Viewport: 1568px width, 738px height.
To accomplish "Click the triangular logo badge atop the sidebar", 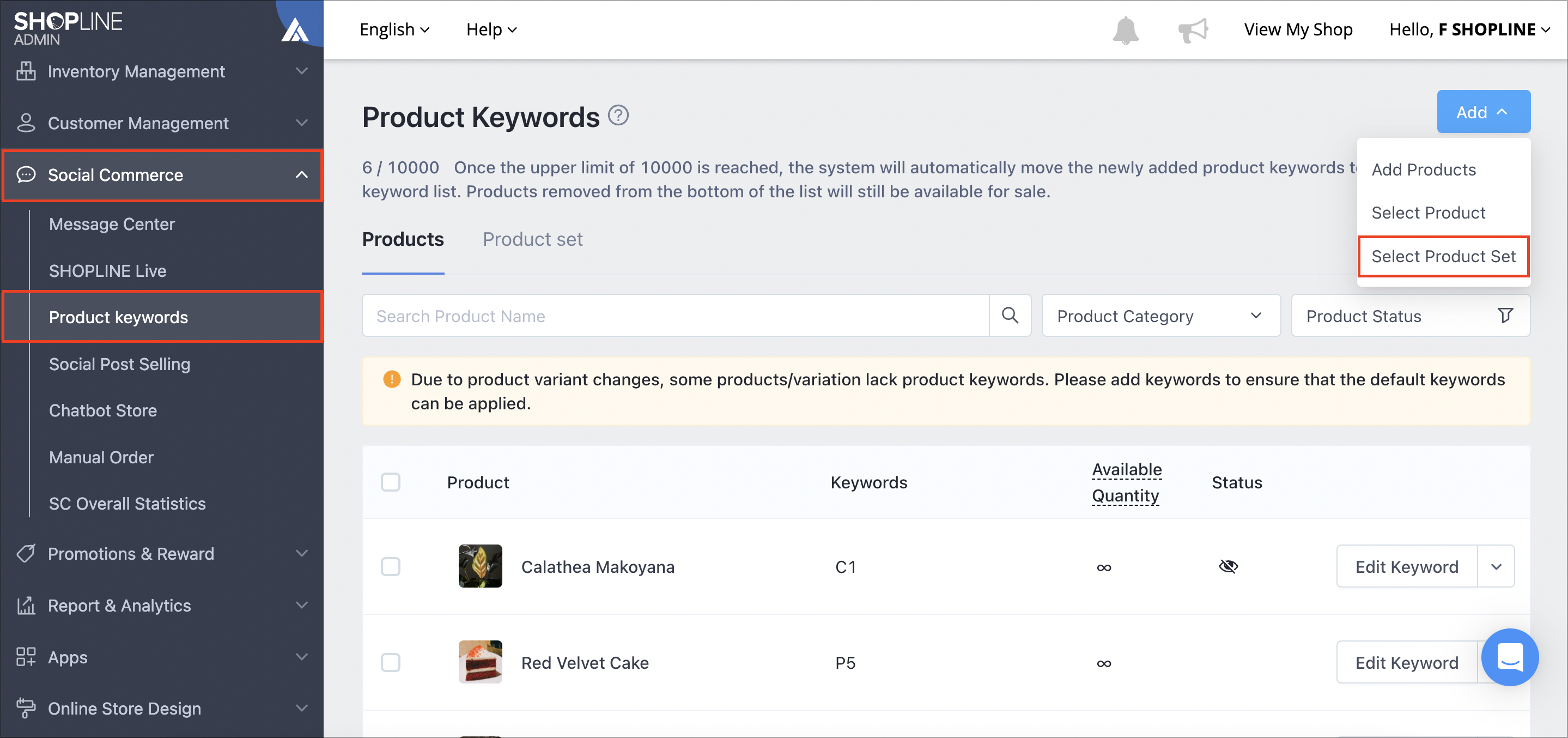I will [295, 29].
